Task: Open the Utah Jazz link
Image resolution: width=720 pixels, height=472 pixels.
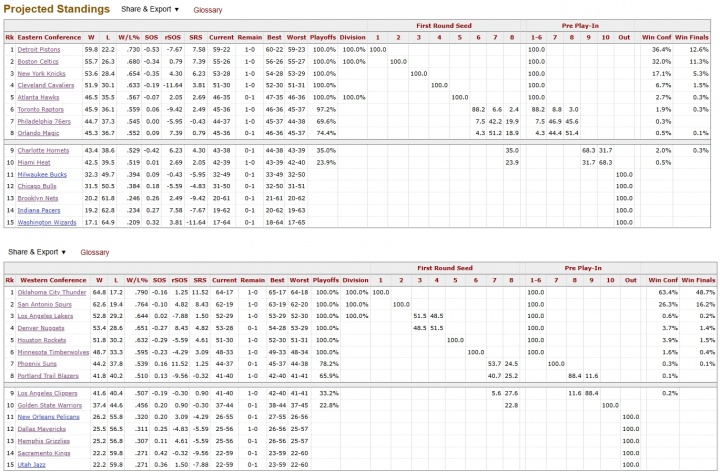Action: 32,465
